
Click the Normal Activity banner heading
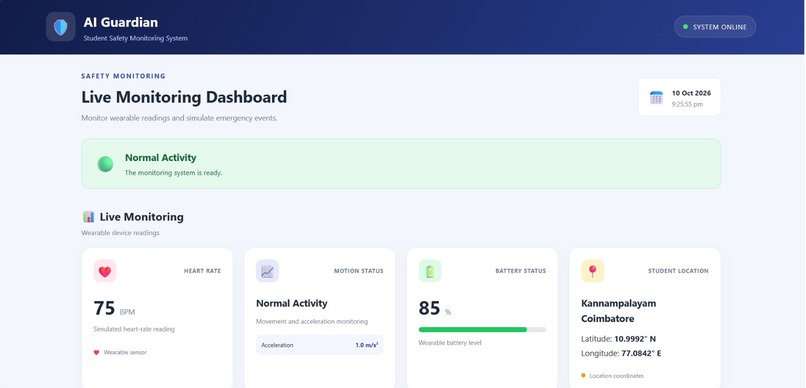click(x=160, y=158)
